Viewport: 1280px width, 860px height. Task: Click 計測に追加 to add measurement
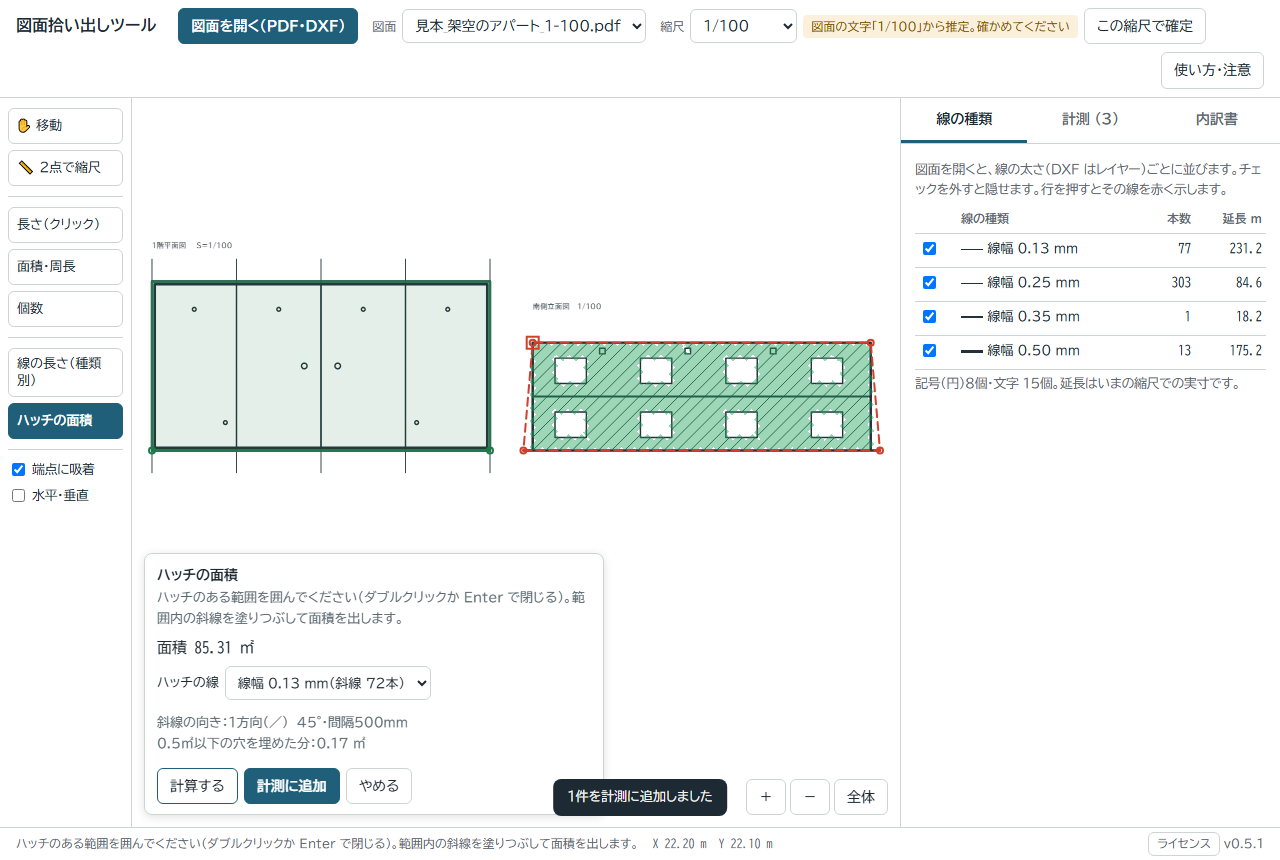292,786
